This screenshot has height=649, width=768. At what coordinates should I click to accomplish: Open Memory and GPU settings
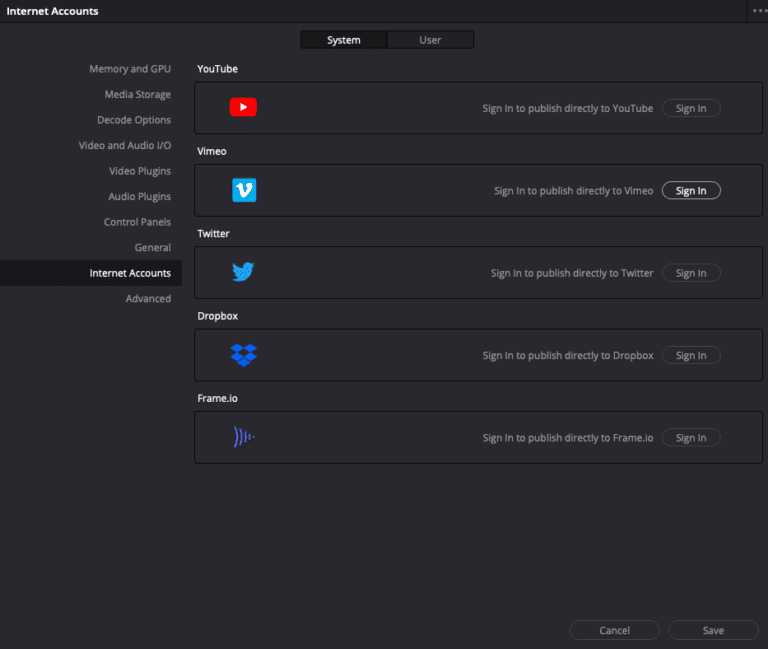click(130, 69)
